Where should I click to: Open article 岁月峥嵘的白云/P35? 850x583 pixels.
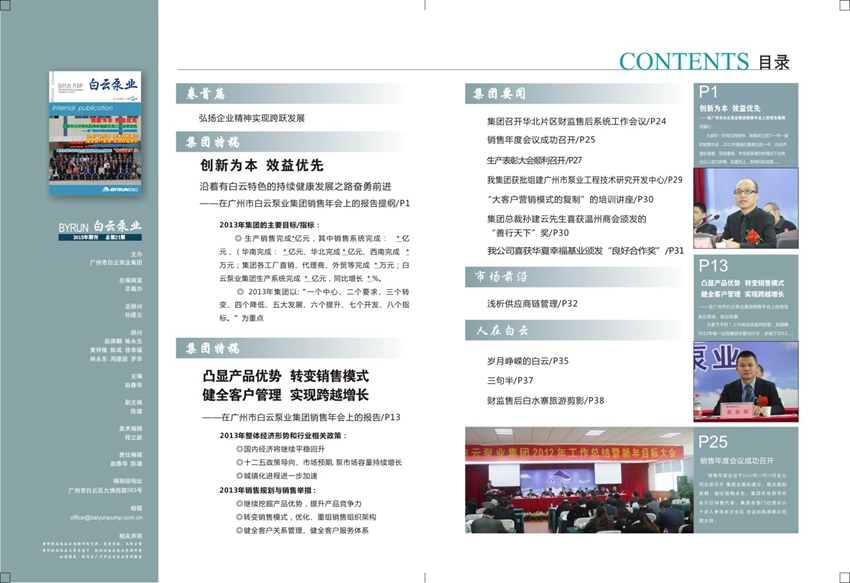(x=527, y=360)
